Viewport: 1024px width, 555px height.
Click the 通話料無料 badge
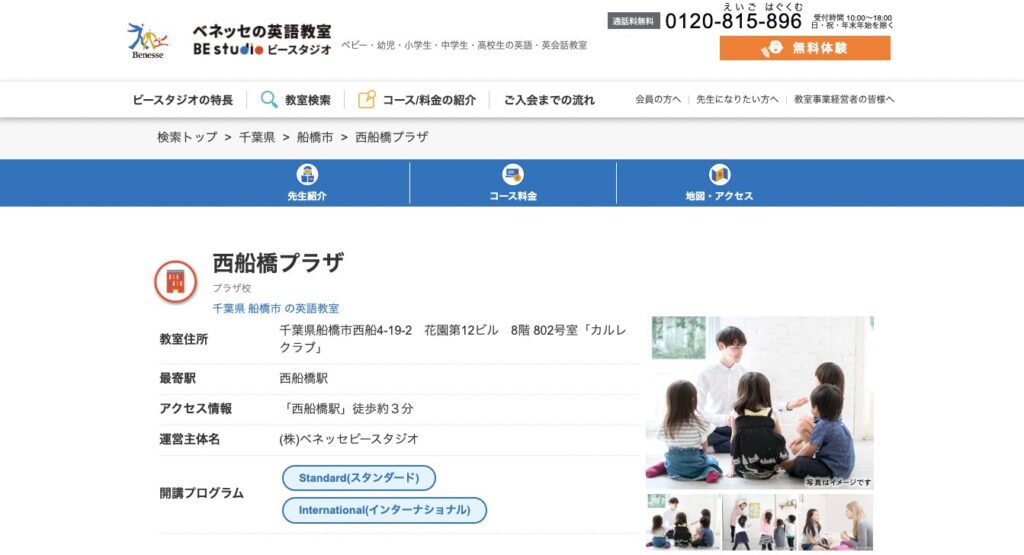coord(633,21)
